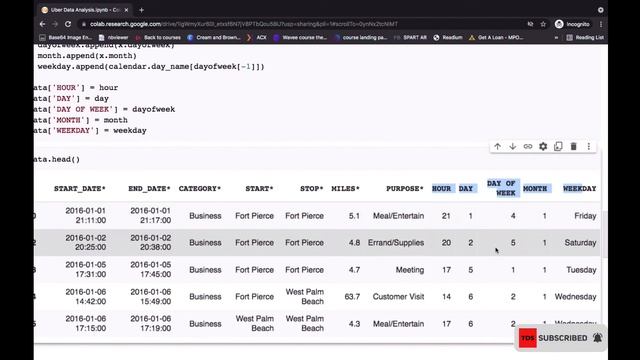Move cell down with the down arrow

tap(513, 146)
